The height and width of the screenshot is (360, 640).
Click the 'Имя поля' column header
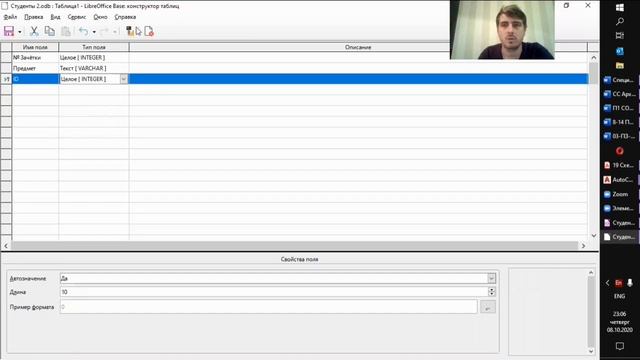(x=35, y=47)
